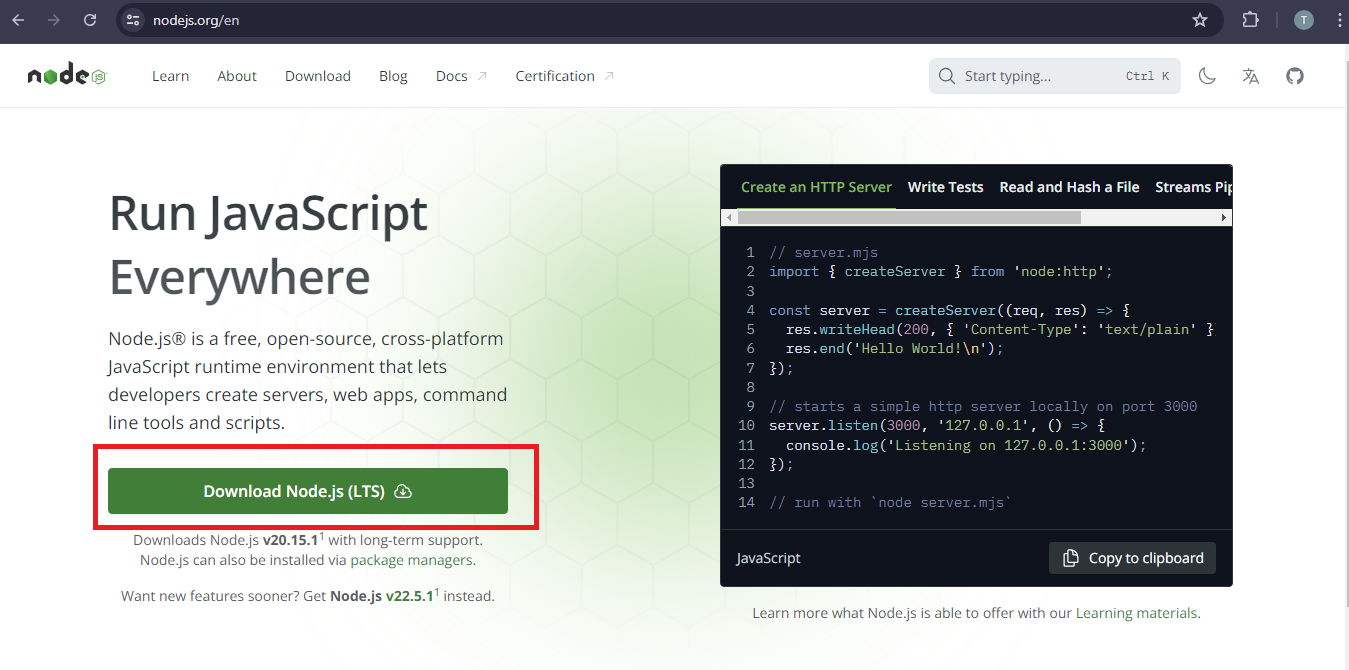Click the copy icon in Copy to clipboard
Screen dimensions: 1349x670
(x=1071, y=558)
